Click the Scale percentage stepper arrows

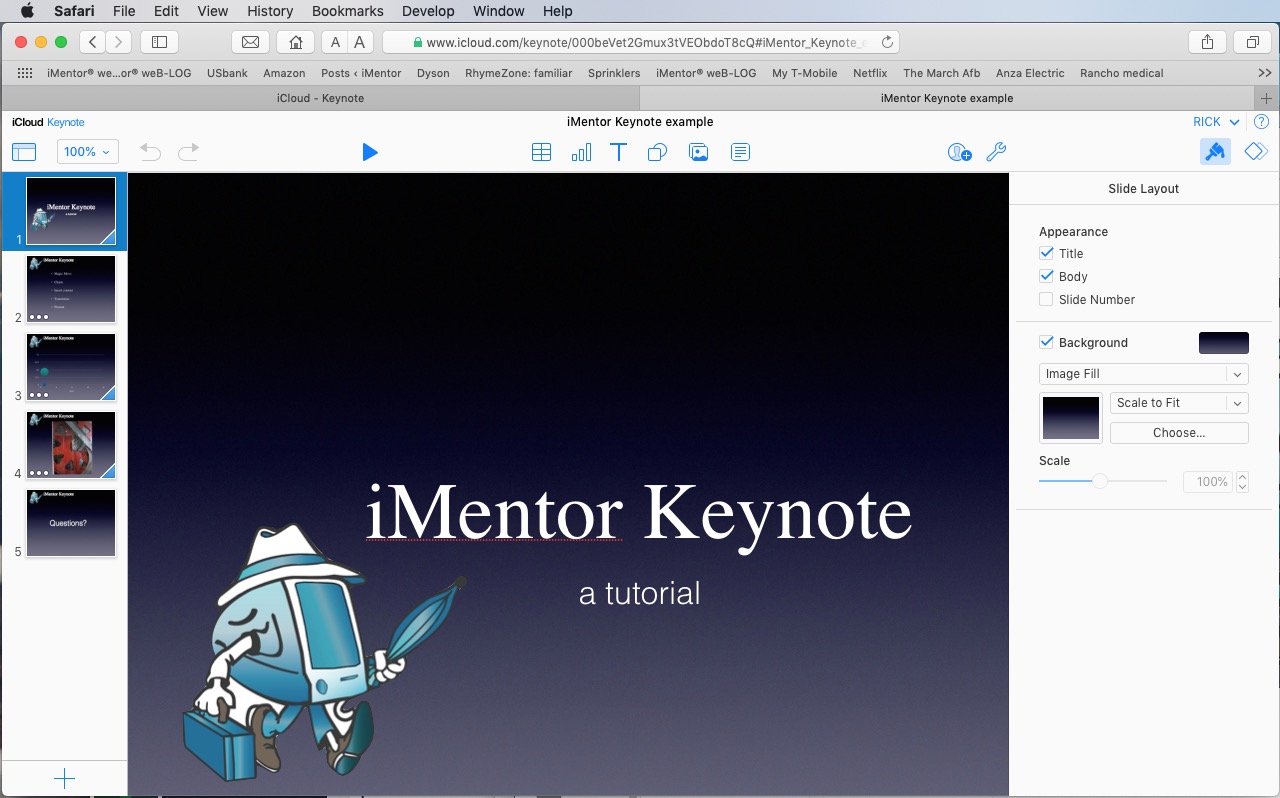(1242, 482)
